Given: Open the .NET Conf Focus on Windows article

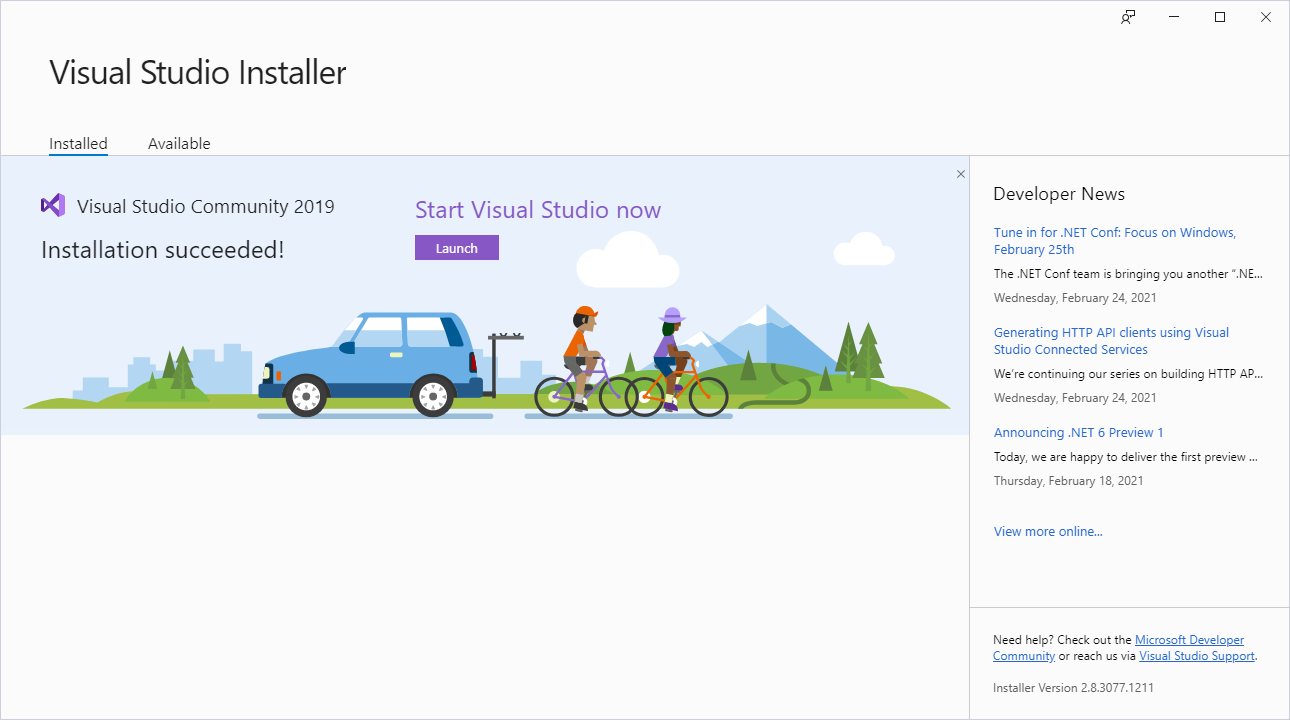Looking at the screenshot, I should click(x=1115, y=241).
